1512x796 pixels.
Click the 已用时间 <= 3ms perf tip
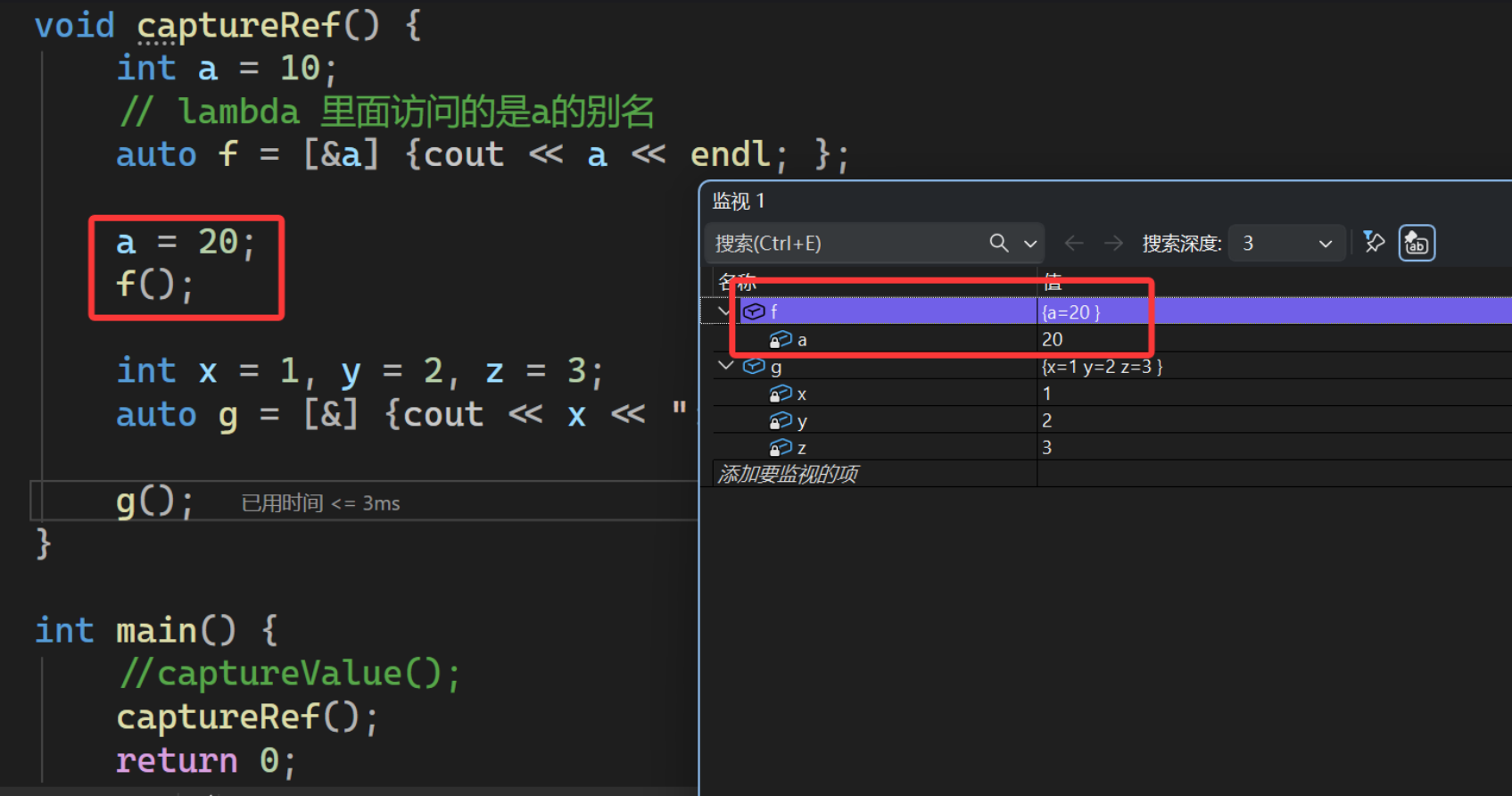coord(321,503)
